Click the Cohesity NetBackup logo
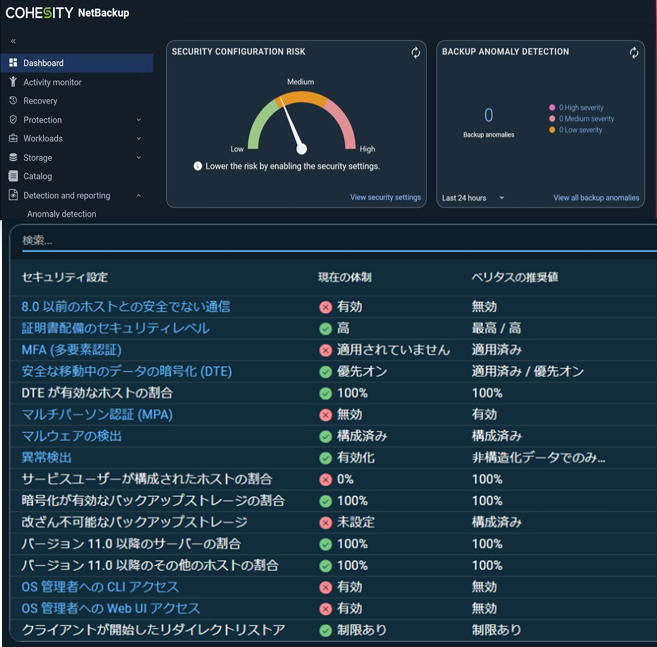657x647 pixels. click(67, 13)
